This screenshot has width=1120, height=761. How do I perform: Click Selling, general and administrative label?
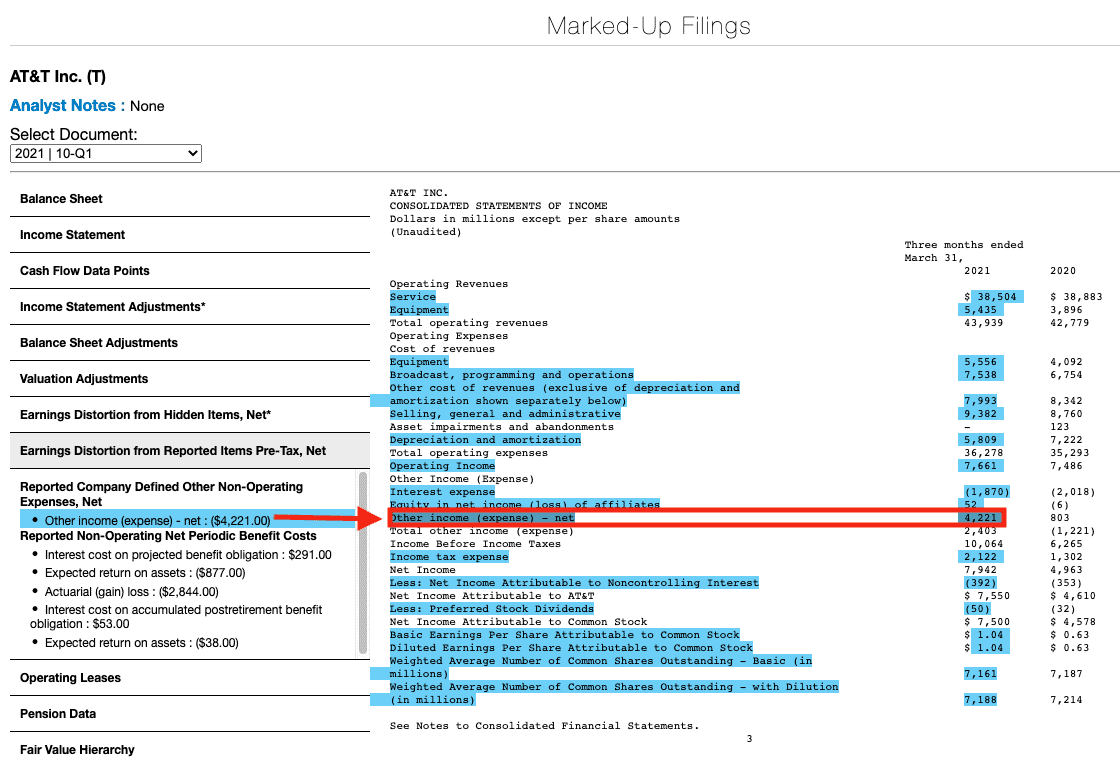[x=505, y=414]
